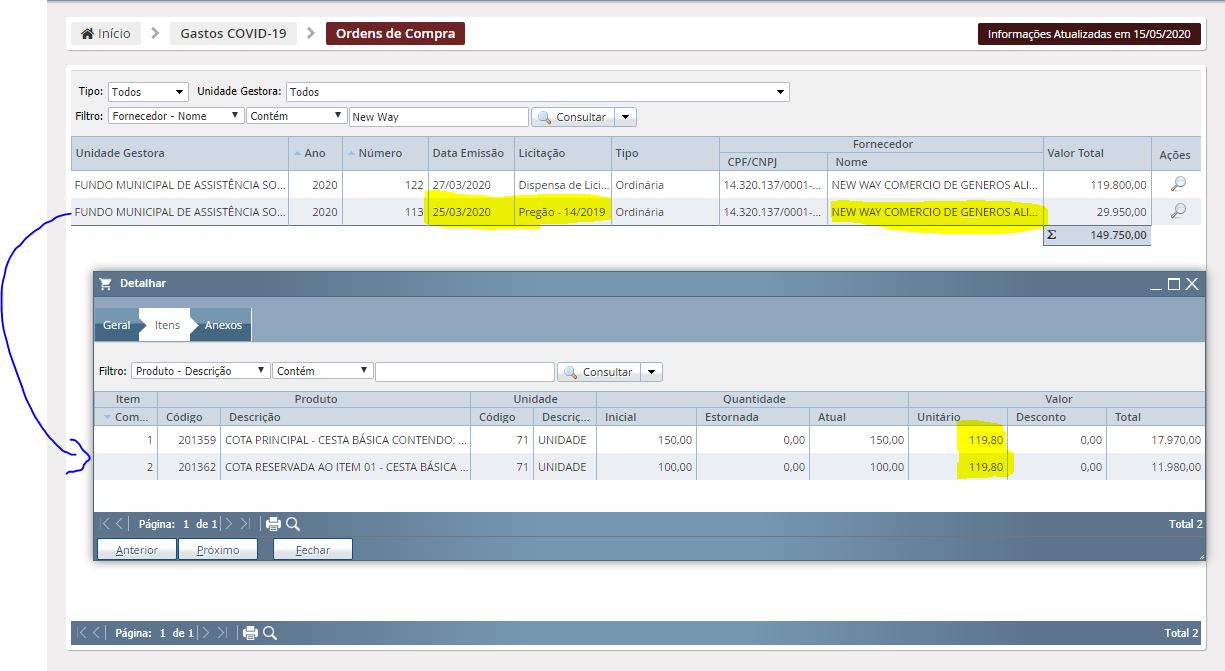Open the Tipo dropdown set to Todos

click(x=147, y=92)
